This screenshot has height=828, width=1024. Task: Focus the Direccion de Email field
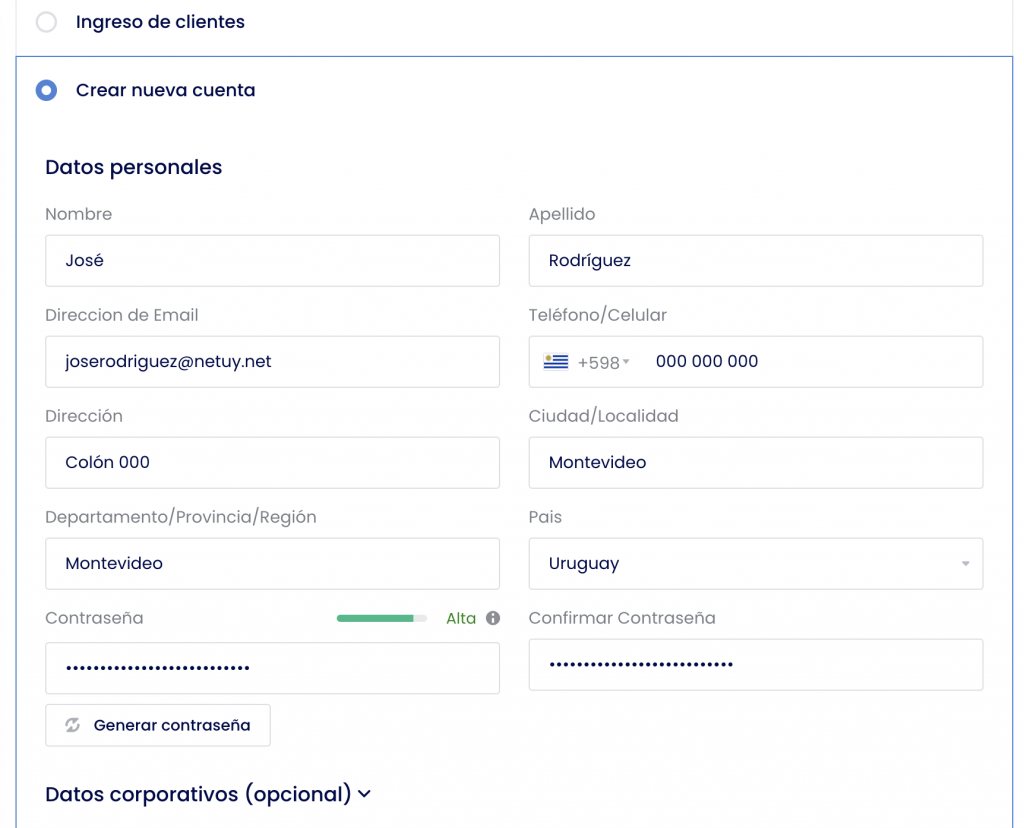tap(272, 362)
